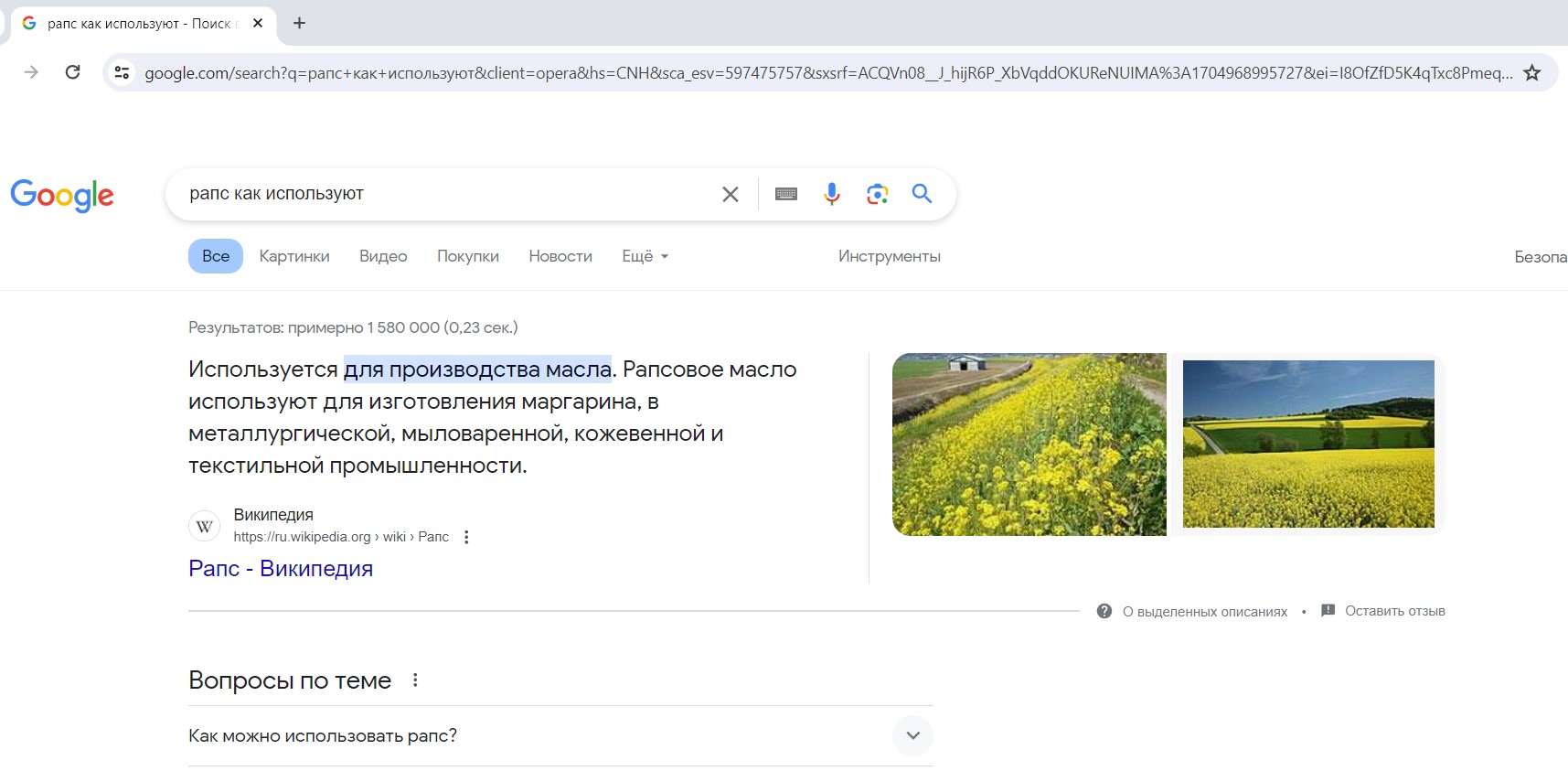
Task: Bookmark this page with the star icon
Action: click(x=1532, y=72)
